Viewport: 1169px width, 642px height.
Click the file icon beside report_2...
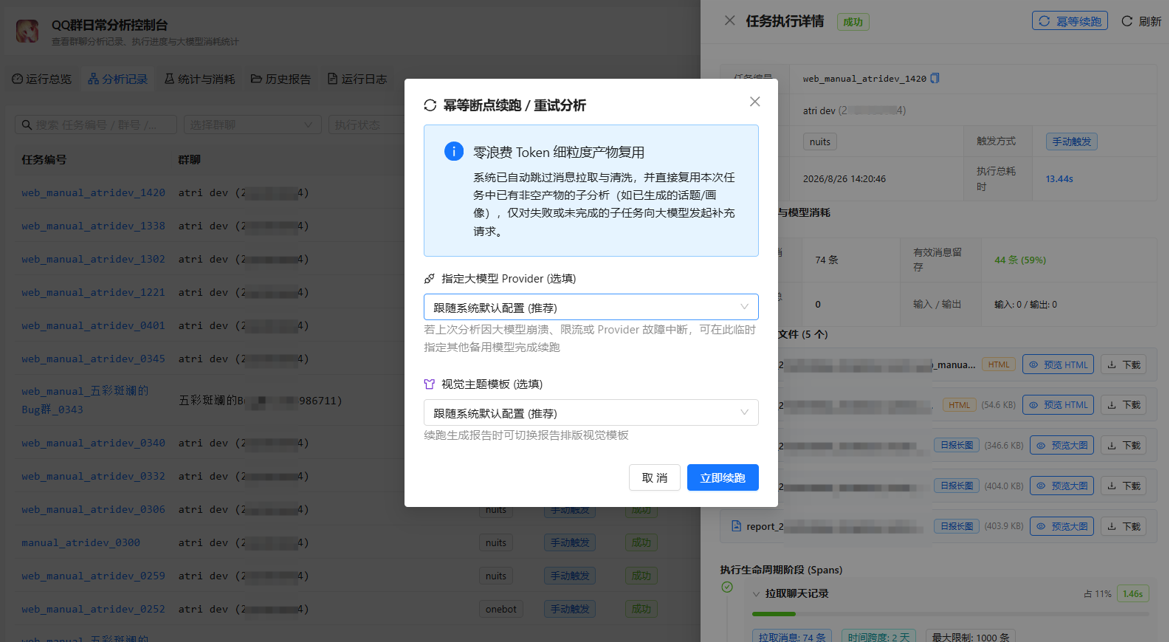[736, 526]
